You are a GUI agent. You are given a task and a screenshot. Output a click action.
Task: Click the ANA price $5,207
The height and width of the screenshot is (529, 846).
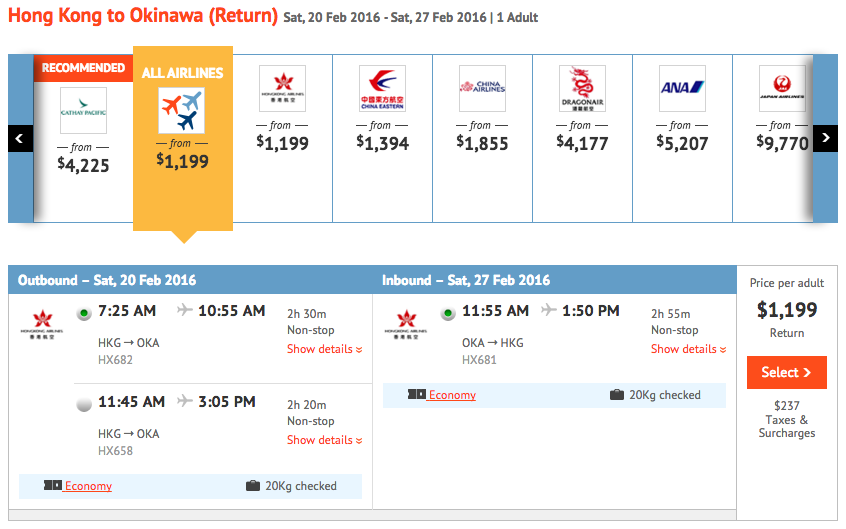(683, 143)
